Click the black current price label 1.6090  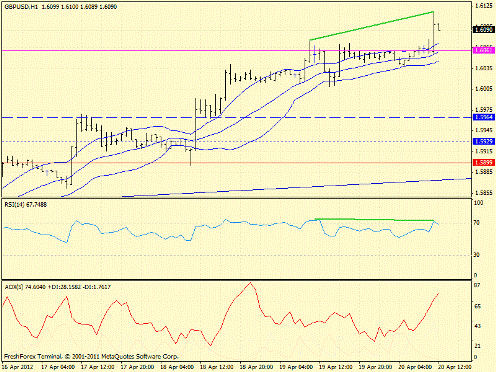[x=484, y=30]
